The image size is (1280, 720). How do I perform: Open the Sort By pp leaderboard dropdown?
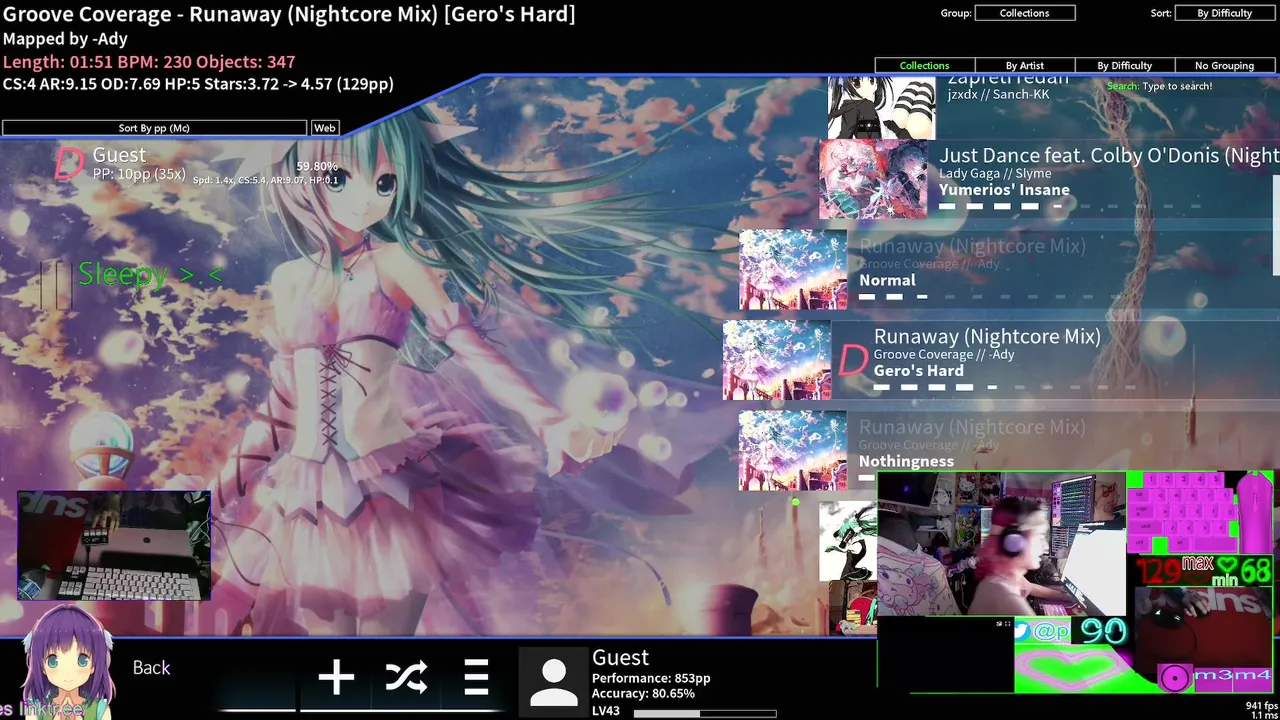point(154,128)
